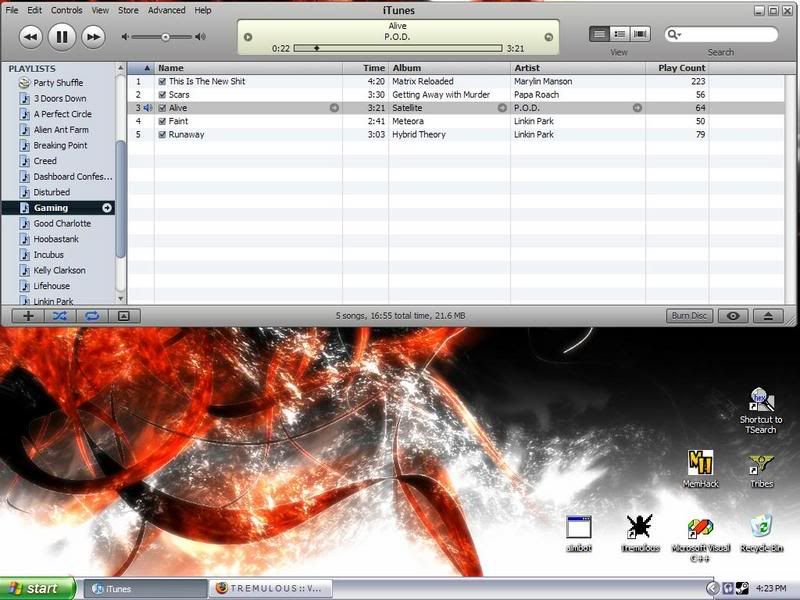Click the song progress bar diamond marker
This screenshot has width=800, height=600.
pos(316,48)
